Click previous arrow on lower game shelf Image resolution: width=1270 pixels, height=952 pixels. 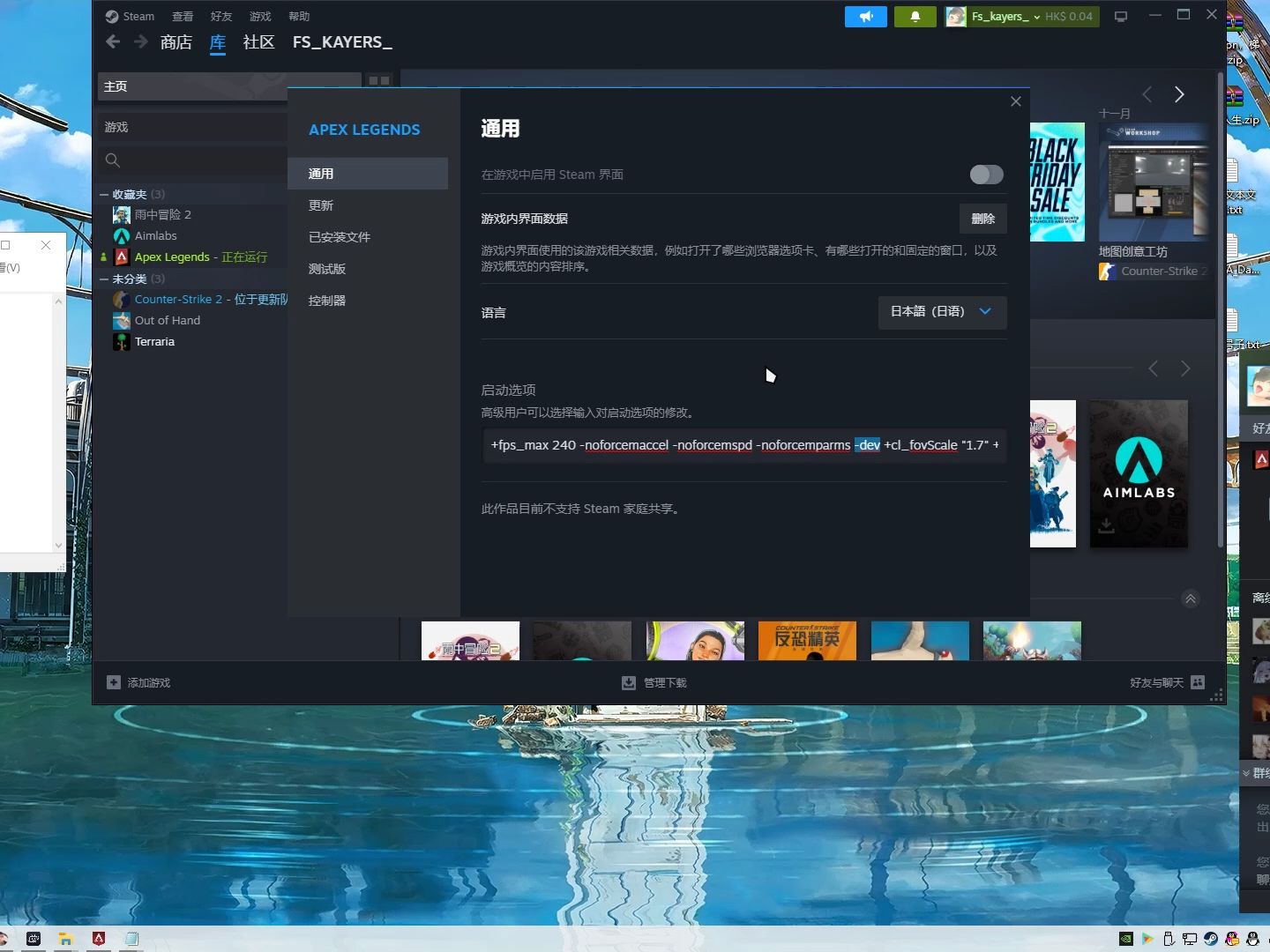(1154, 368)
